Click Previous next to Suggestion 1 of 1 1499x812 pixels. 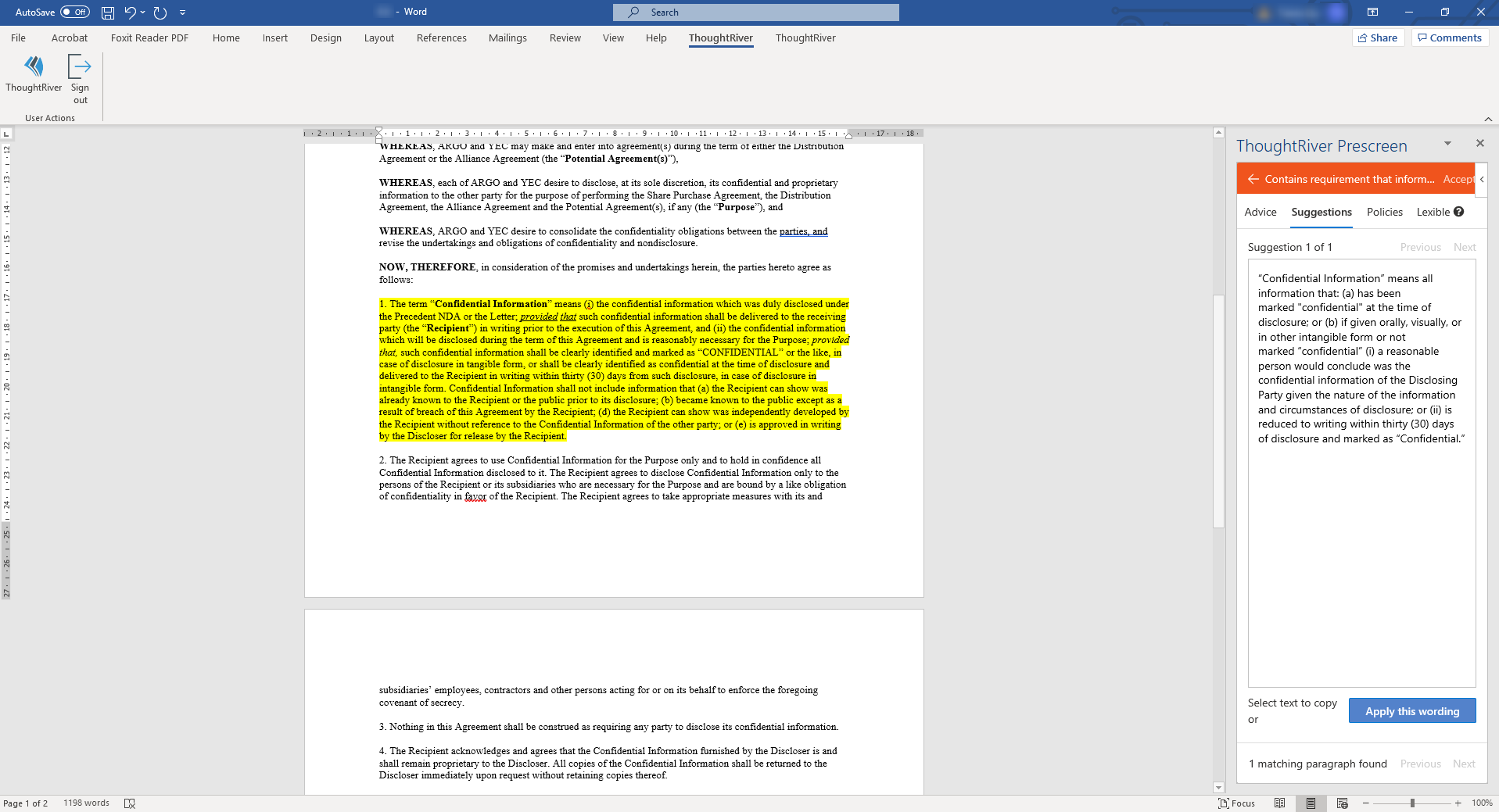point(1420,247)
